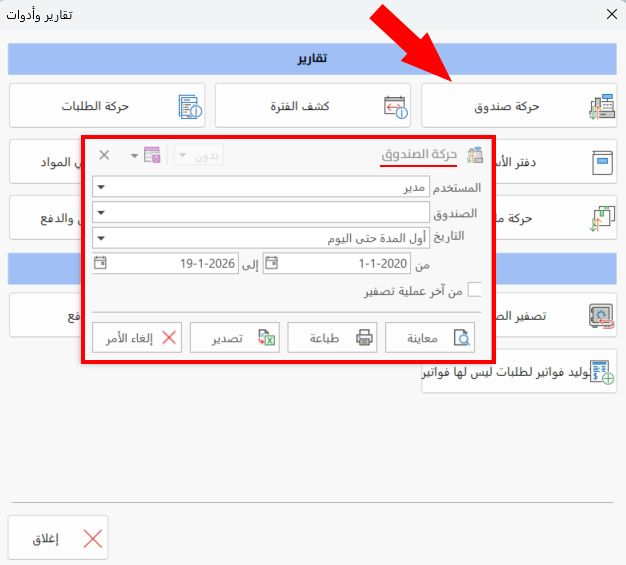Expand the arrow next to layout icon
Image resolution: width=626 pixels, height=565 pixels.
point(135,155)
